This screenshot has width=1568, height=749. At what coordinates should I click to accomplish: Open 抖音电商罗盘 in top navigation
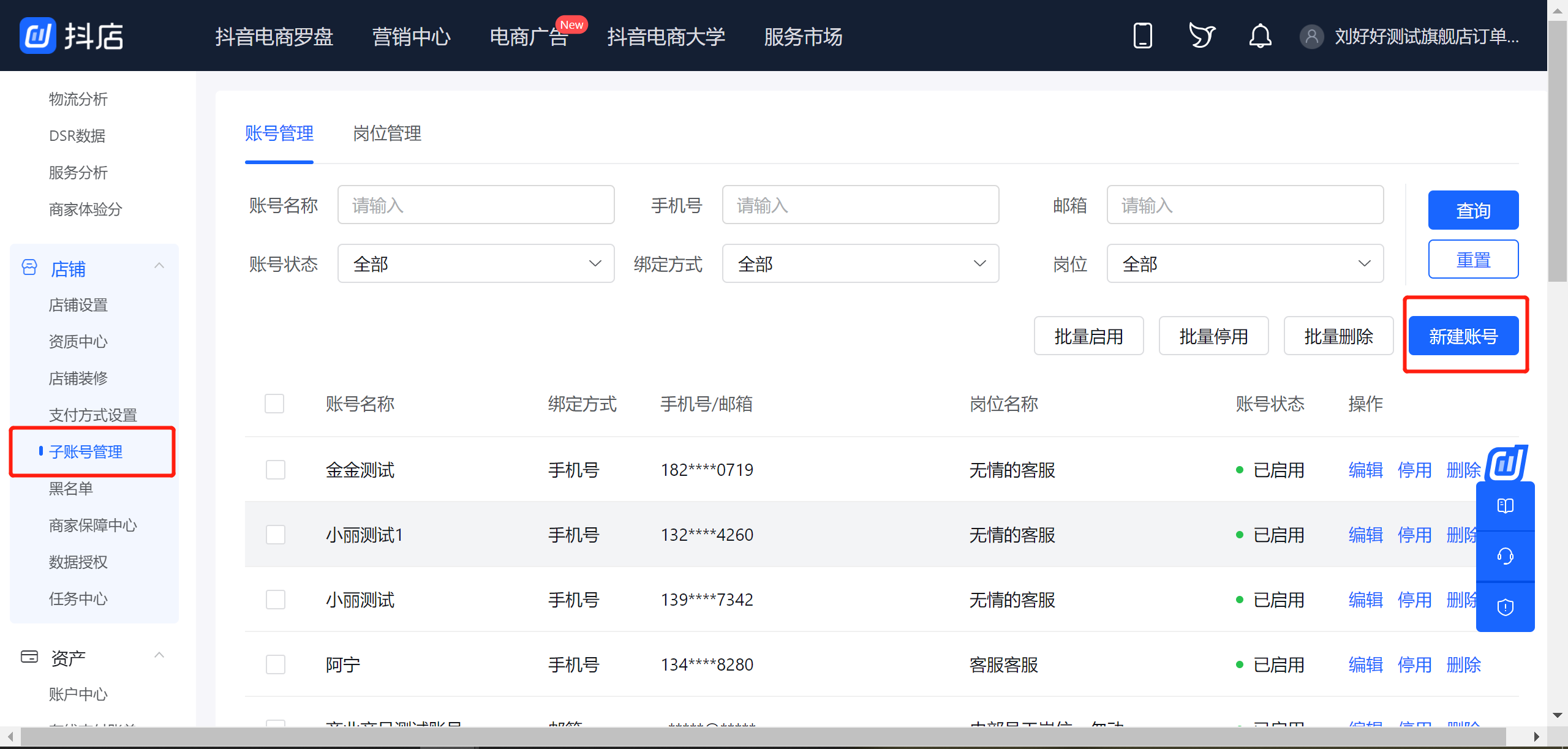tap(274, 37)
